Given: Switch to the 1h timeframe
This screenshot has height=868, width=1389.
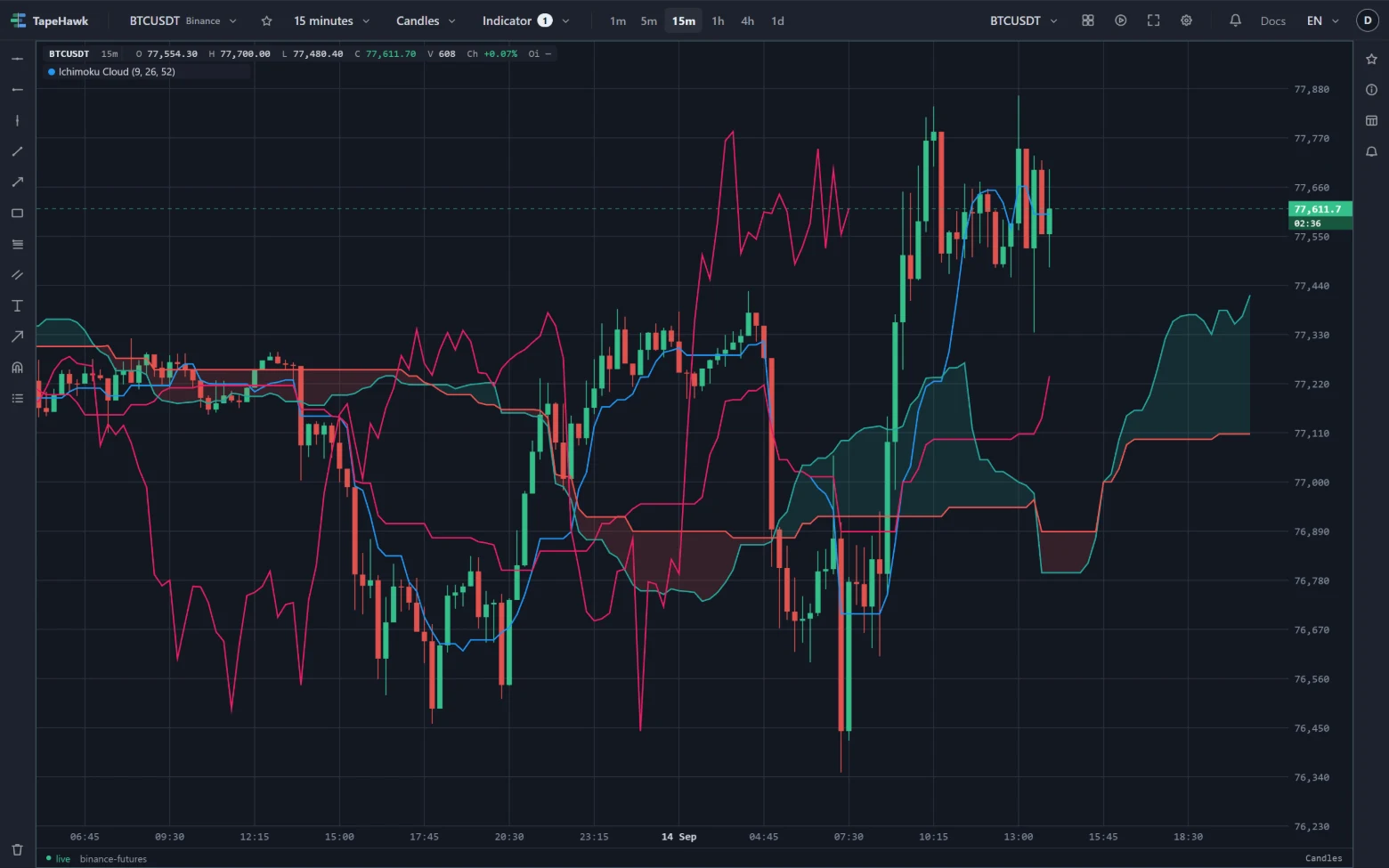Looking at the screenshot, I should pos(718,20).
